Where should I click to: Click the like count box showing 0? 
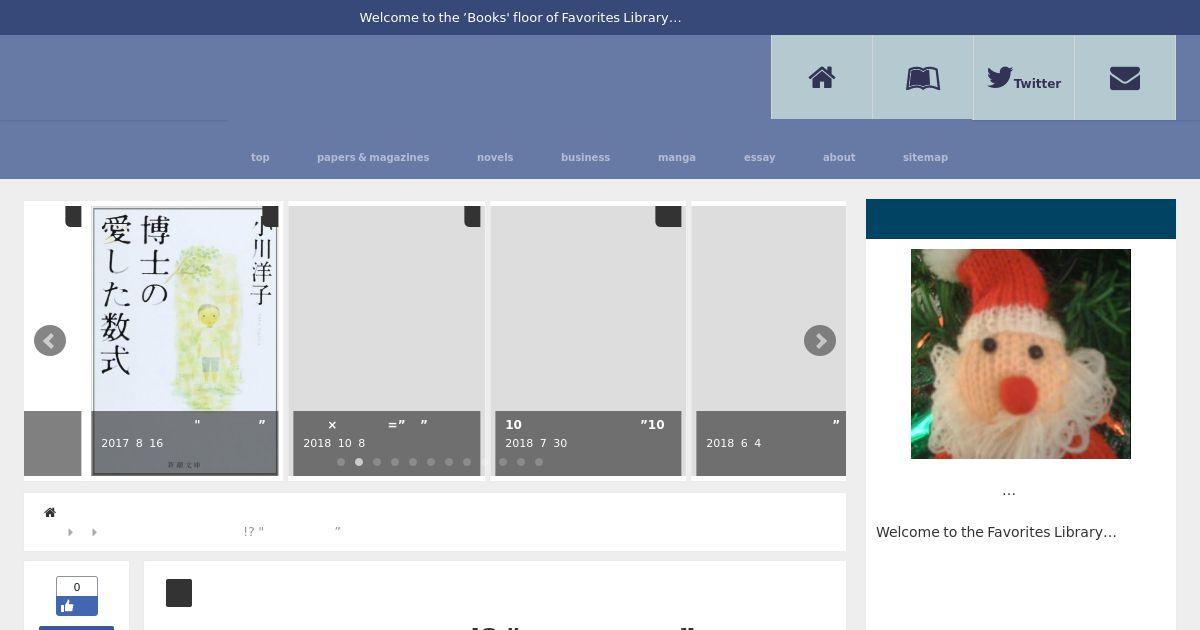pyautogui.click(x=77, y=587)
